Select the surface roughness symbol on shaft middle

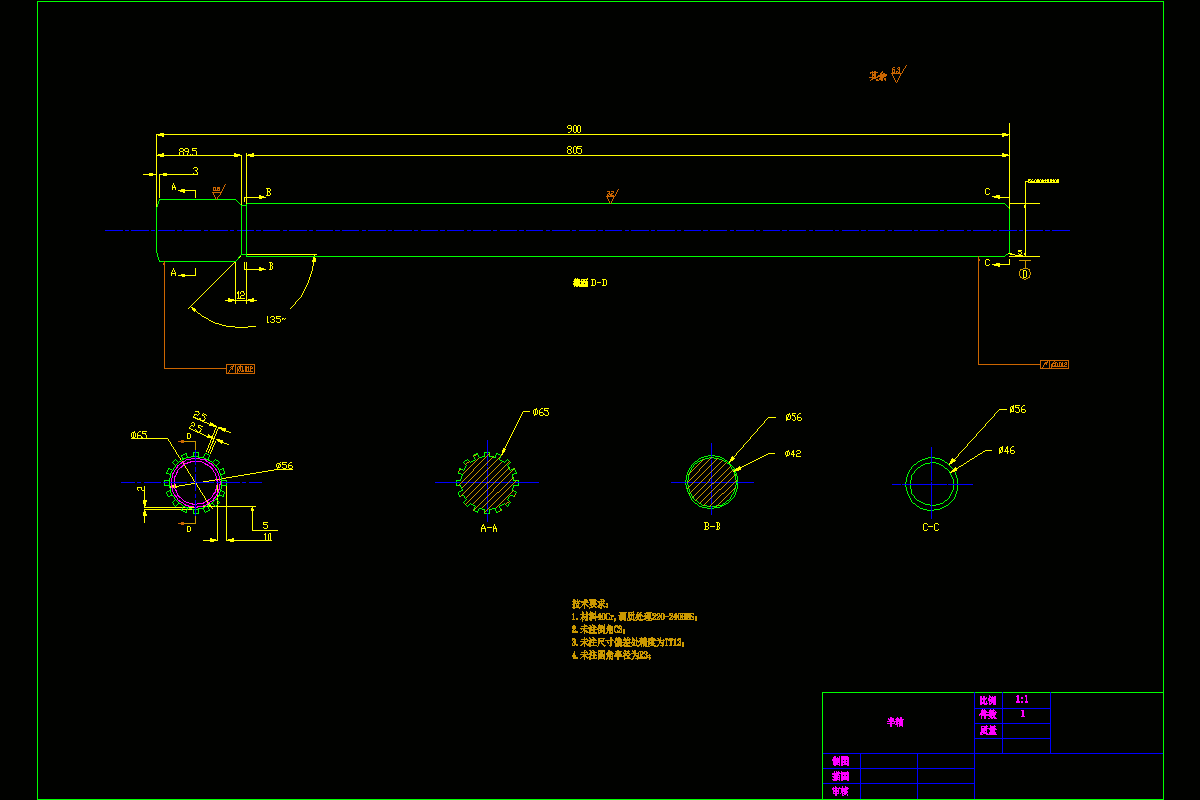pyautogui.click(x=610, y=196)
